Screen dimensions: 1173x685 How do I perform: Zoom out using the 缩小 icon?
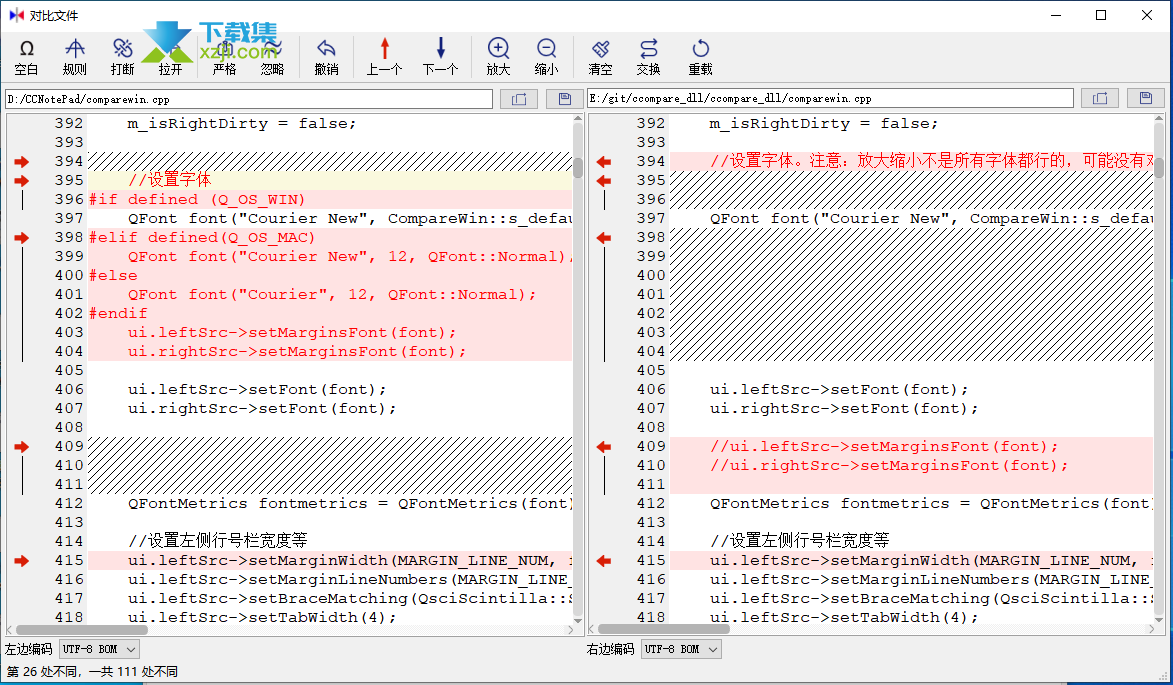coord(546,56)
